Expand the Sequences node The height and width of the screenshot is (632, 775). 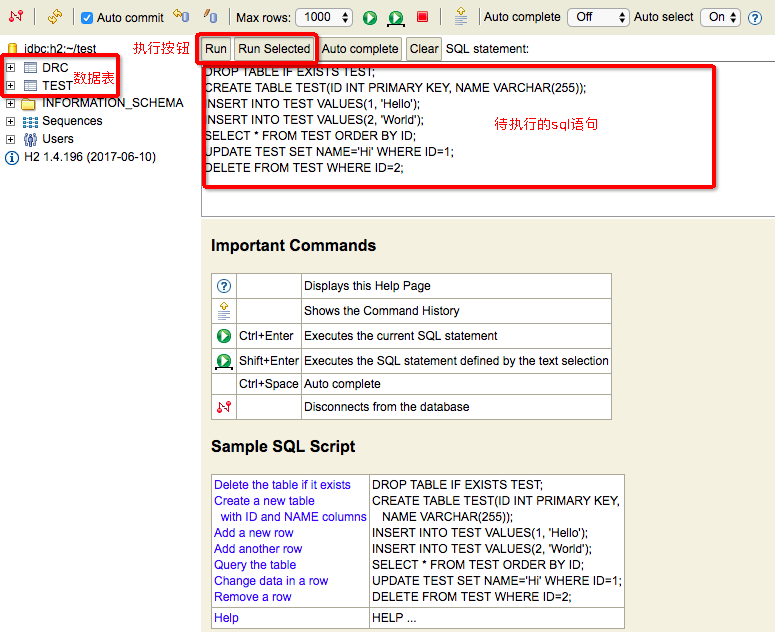click(10, 121)
